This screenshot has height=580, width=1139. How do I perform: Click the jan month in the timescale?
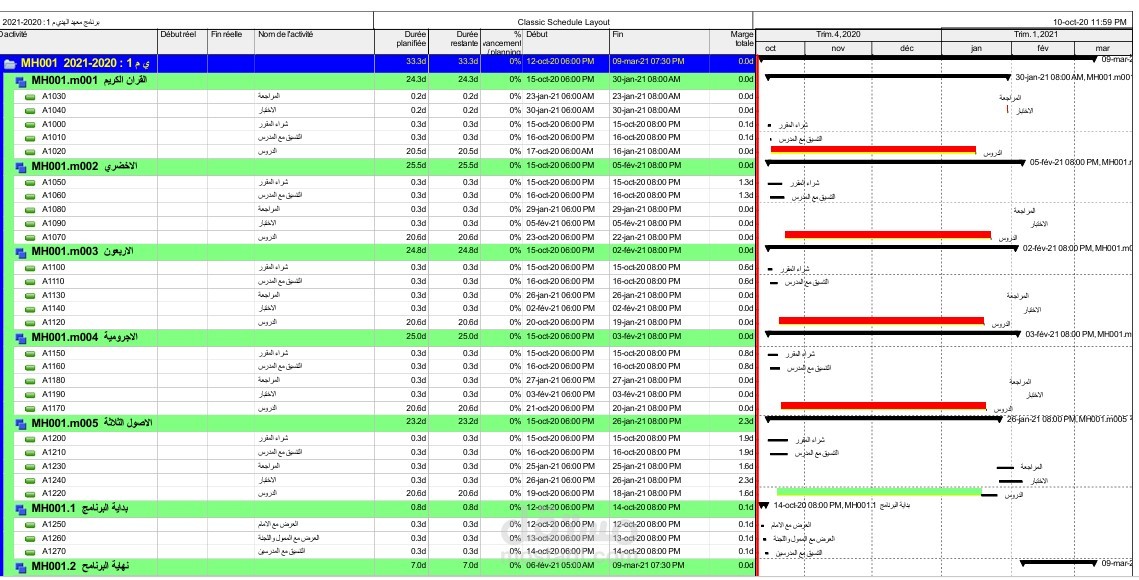point(976,48)
